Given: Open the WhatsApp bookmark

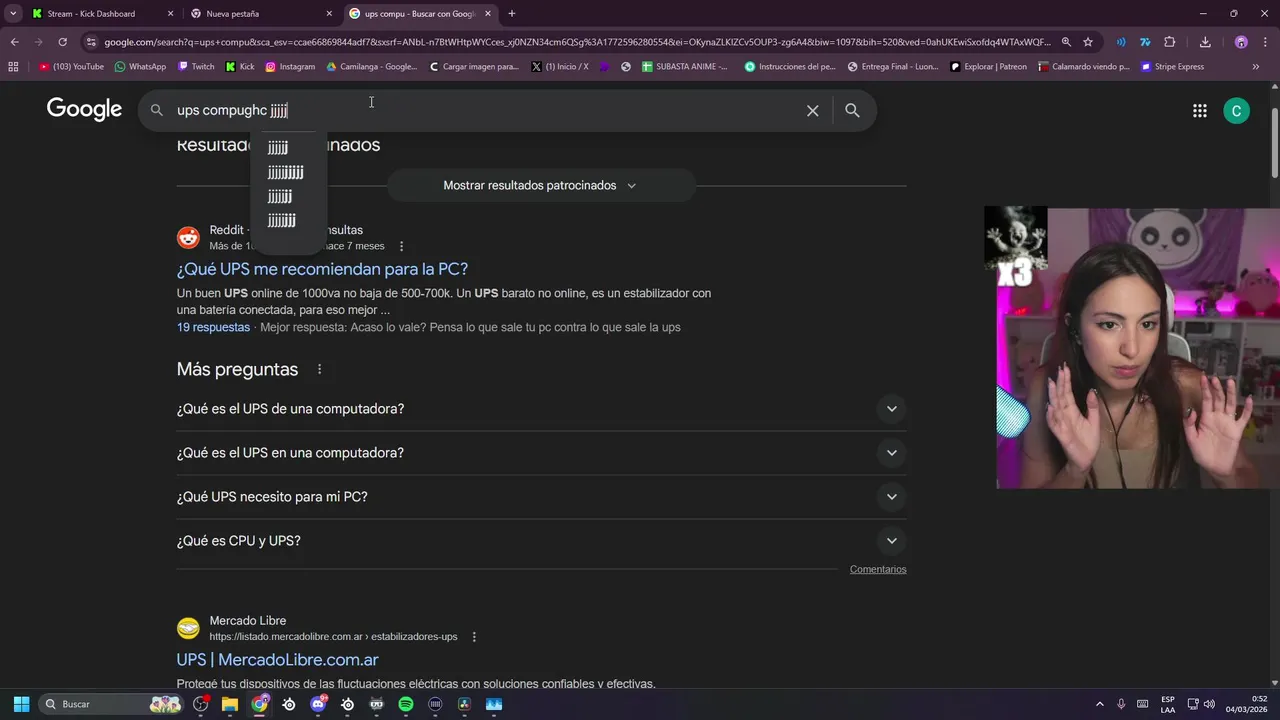Looking at the screenshot, I should click(x=140, y=67).
